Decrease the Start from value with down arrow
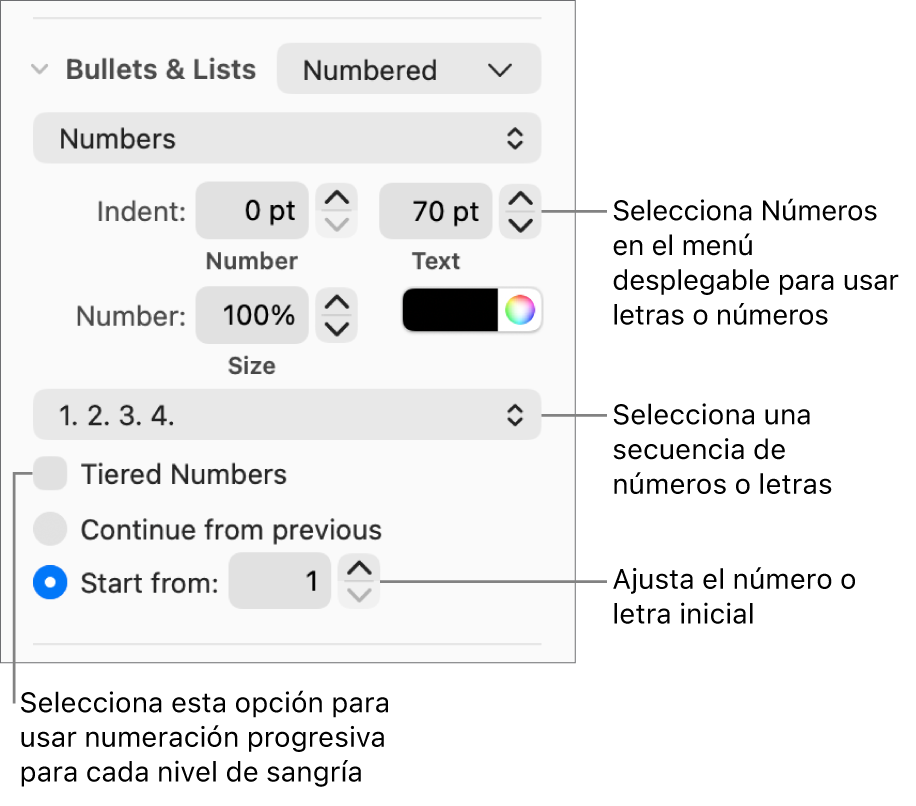The image size is (916, 806). click(358, 594)
